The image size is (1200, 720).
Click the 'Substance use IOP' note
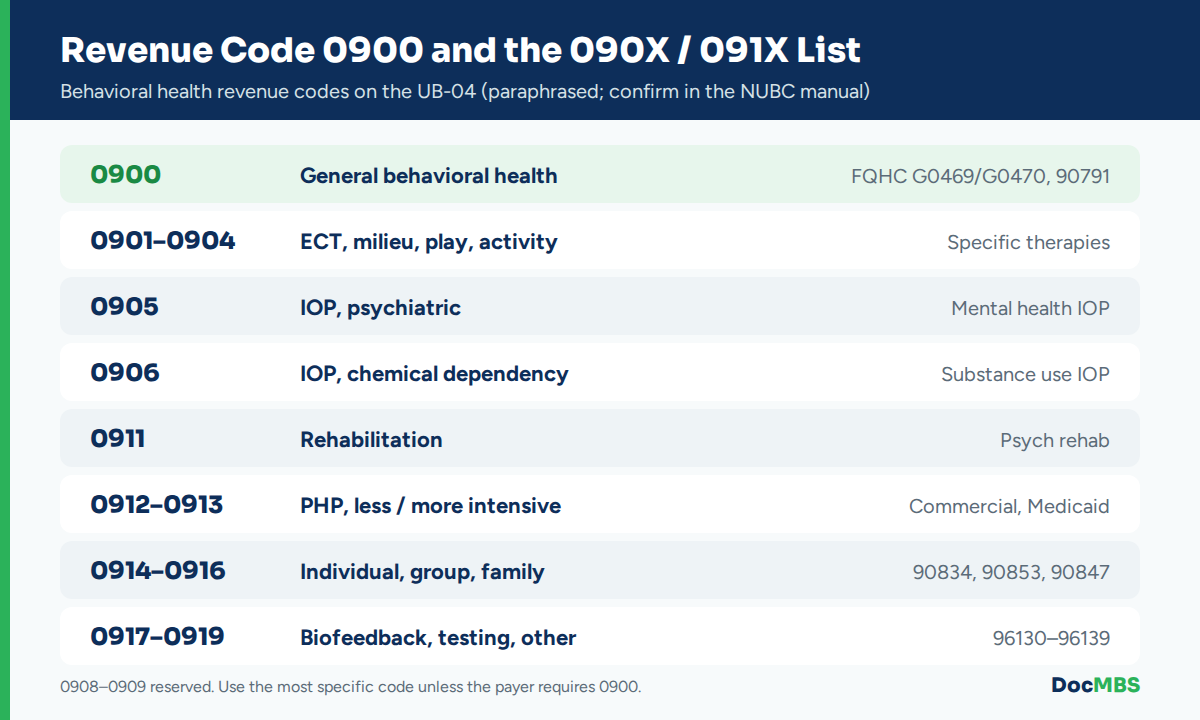(x=1025, y=375)
